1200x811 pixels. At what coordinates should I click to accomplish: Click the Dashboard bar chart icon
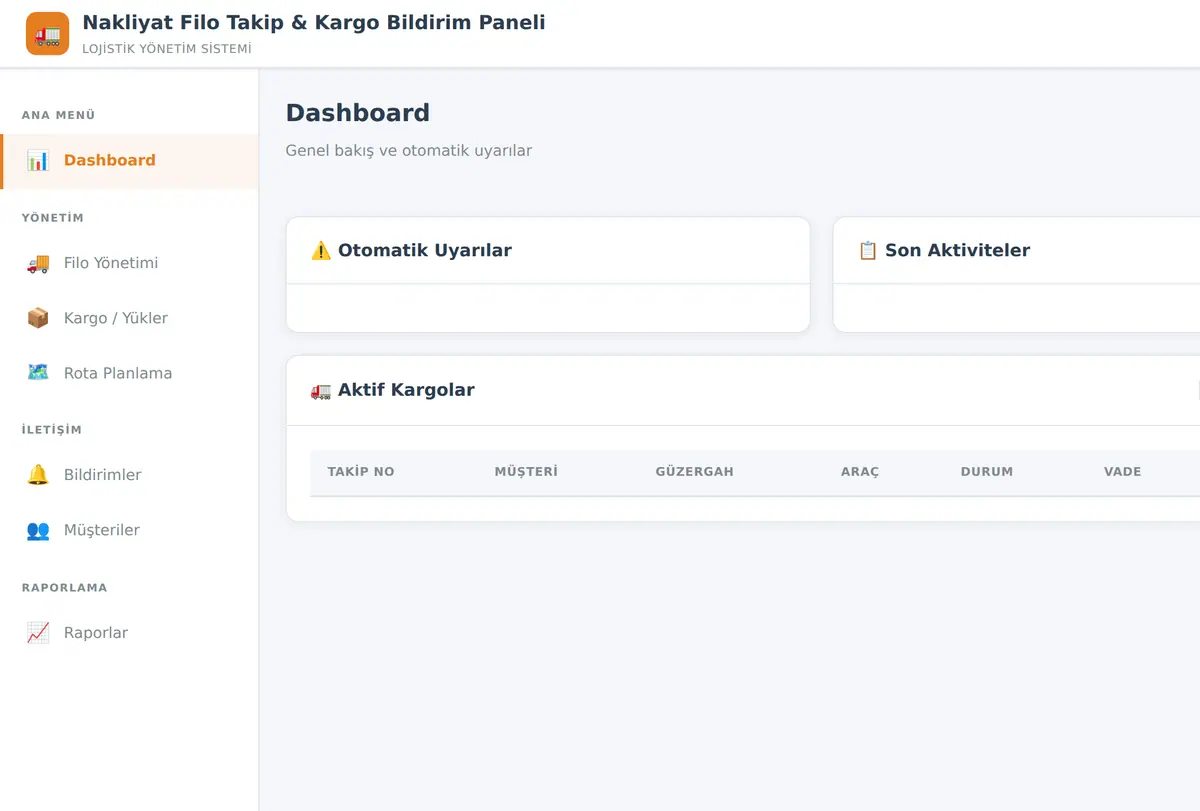coord(38,160)
